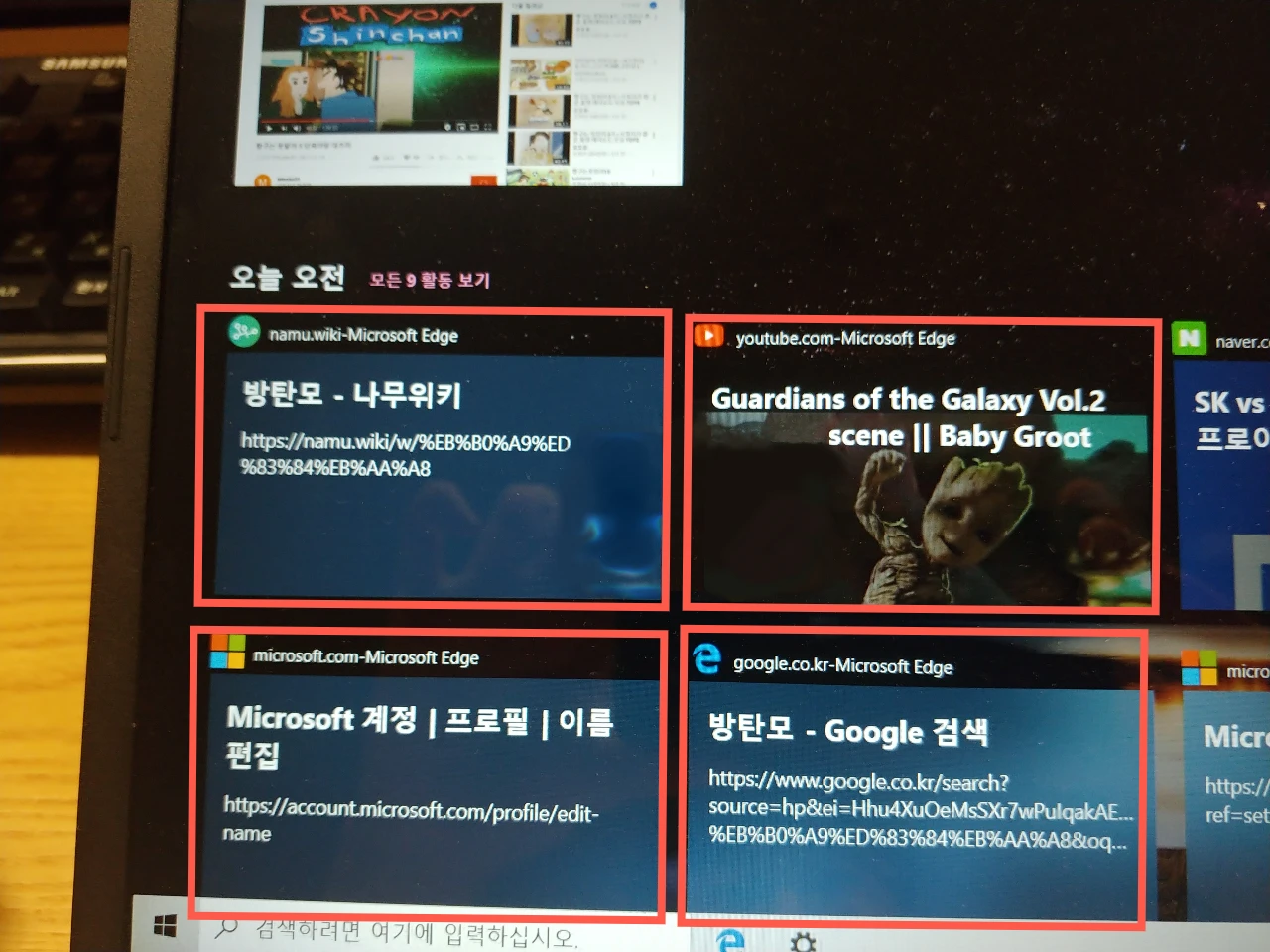The width and height of the screenshot is (1270, 952).
Task: Open Settings gear on the taskbar
Action: (x=803, y=941)
